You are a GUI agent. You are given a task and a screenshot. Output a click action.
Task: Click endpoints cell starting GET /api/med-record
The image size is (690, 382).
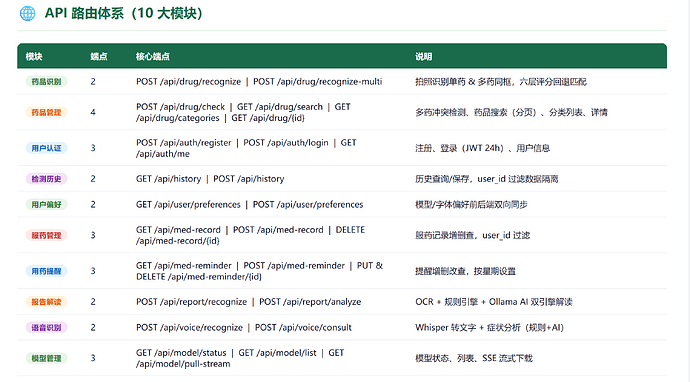coord(250,235)
